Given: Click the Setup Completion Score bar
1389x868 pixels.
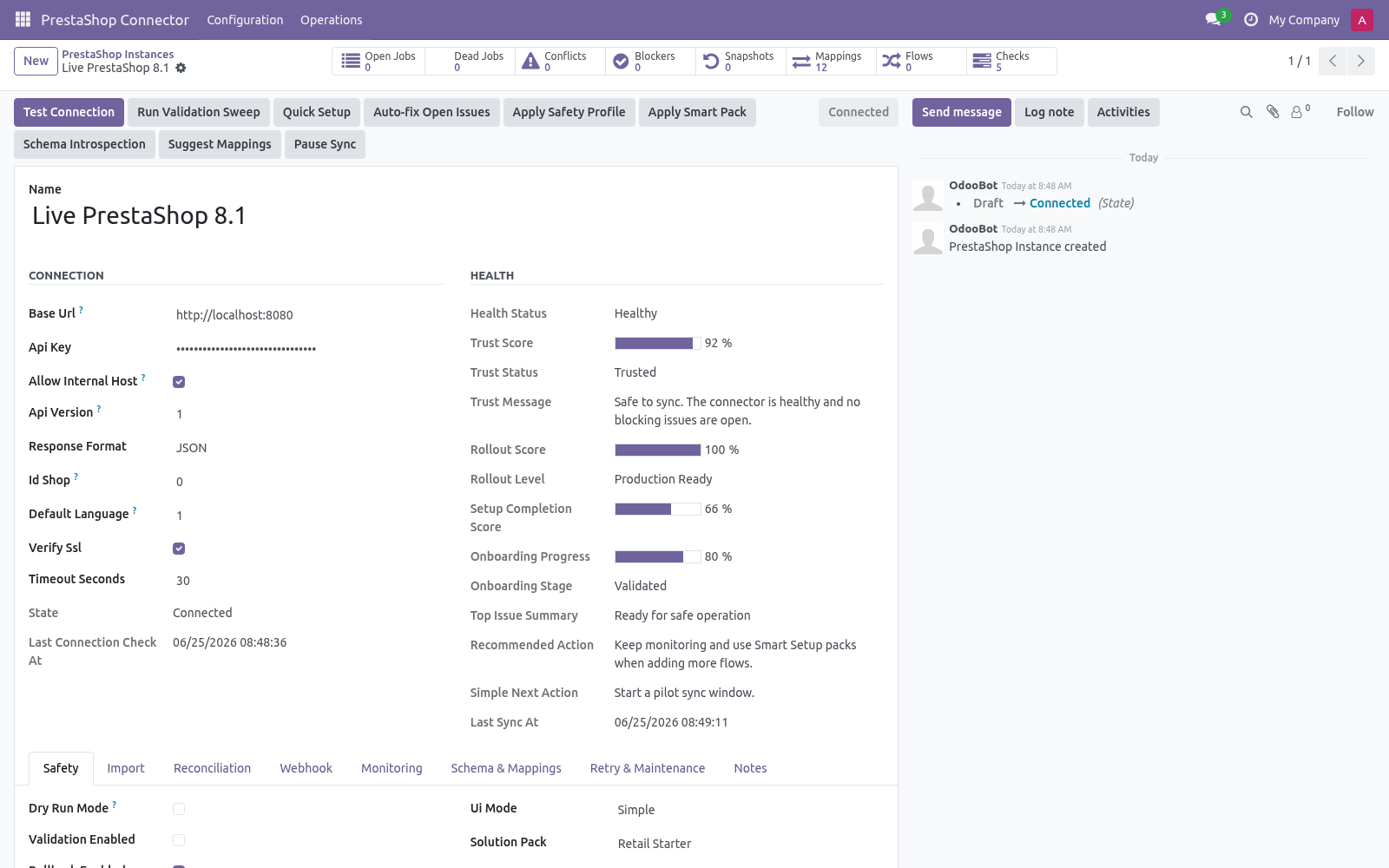Looking at the screenshot, I should point(658,509).
